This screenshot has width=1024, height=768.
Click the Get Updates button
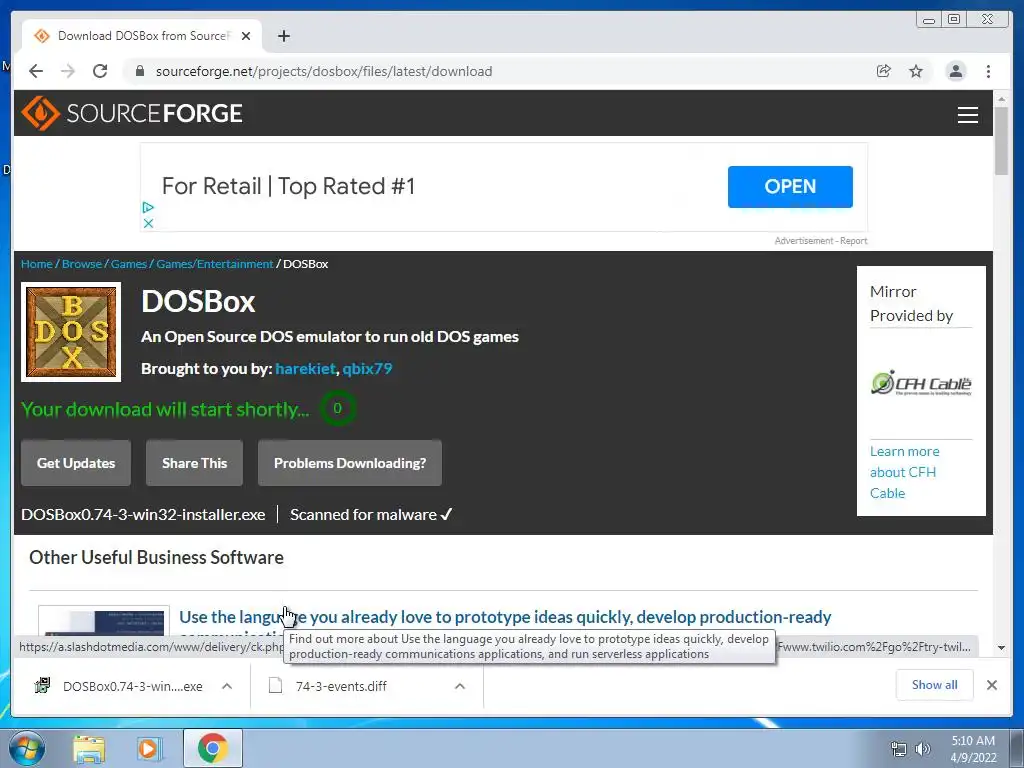(x=76, y=463)
